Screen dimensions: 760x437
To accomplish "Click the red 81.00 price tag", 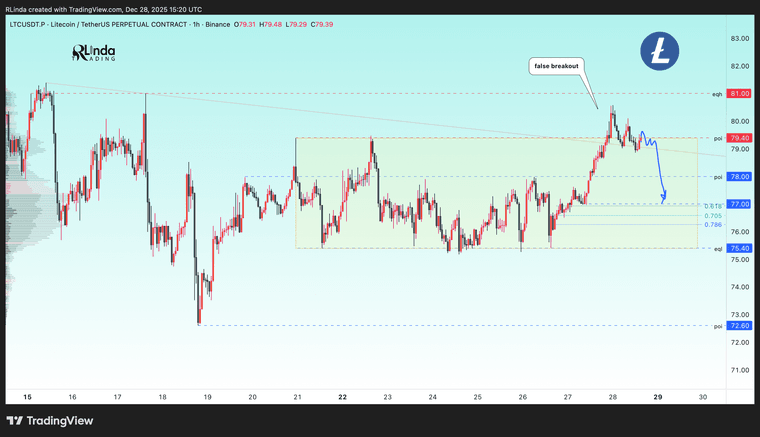I will [x=740, y=94].
